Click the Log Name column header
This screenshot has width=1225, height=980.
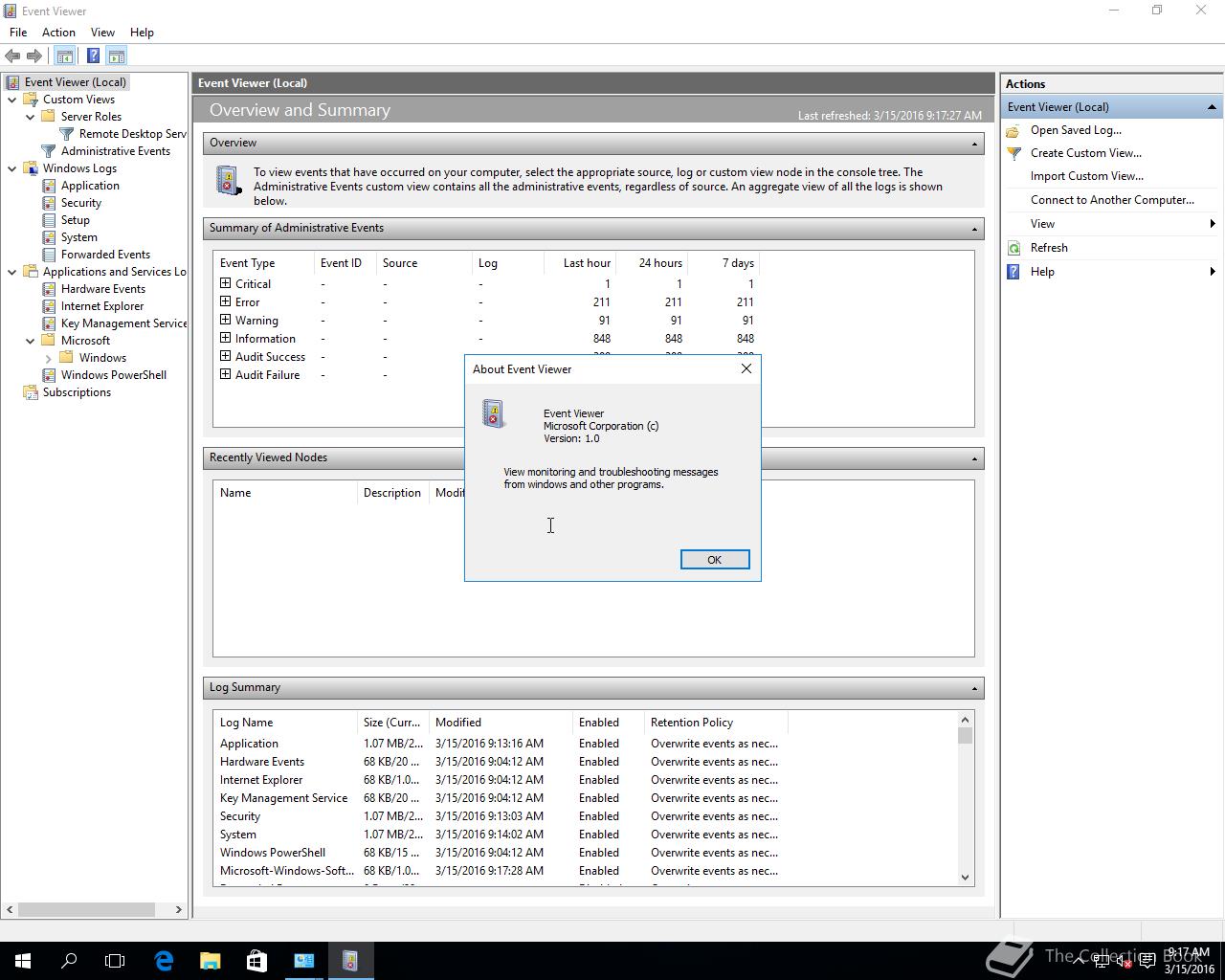285,723
